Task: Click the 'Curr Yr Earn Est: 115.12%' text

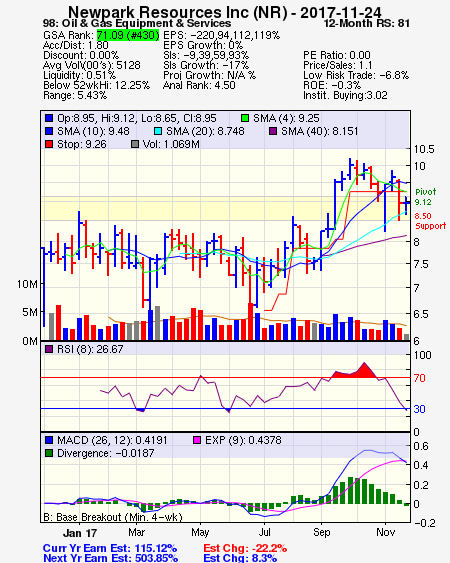Action: click(110, 549)
